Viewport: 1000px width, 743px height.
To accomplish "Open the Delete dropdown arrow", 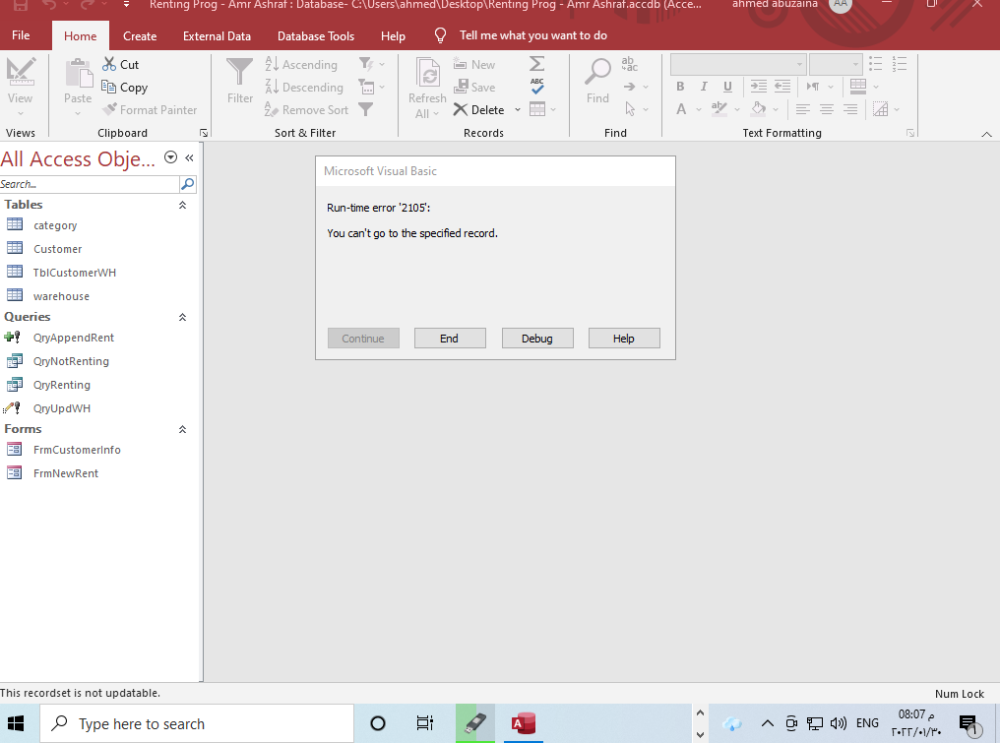I will point(517,110).
